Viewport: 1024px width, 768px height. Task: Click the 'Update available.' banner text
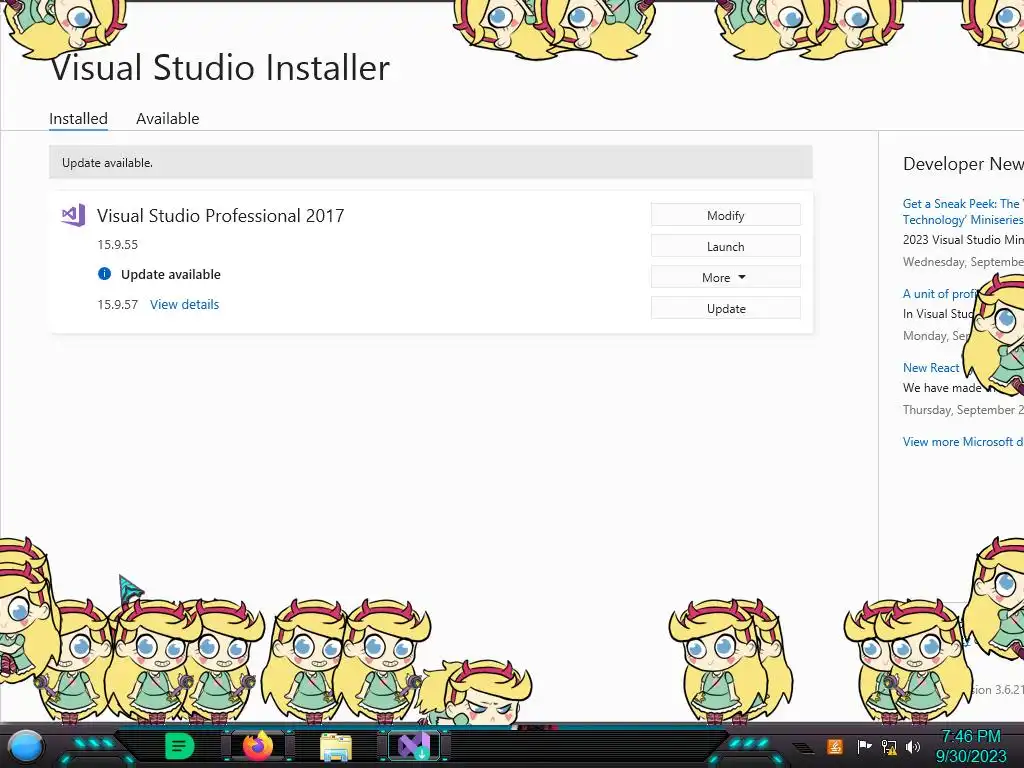pos(107,163)
